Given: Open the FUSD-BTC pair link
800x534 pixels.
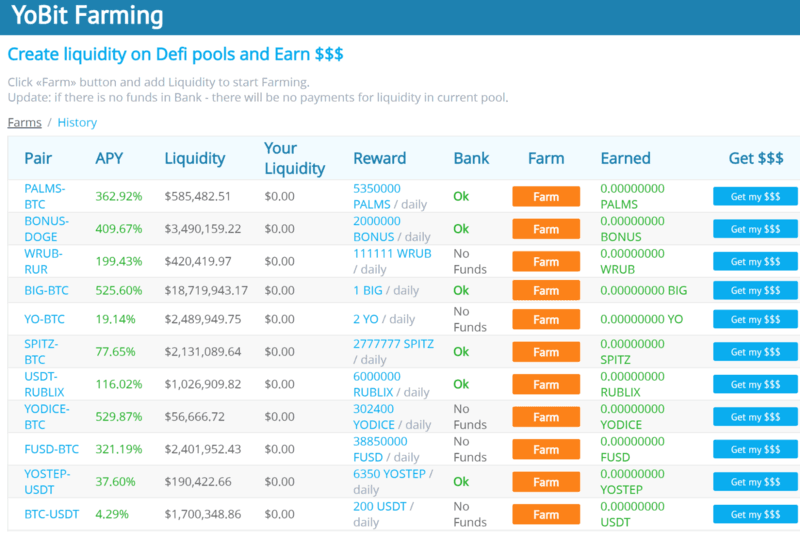Looking at the screenshot, I should (52, 449).
